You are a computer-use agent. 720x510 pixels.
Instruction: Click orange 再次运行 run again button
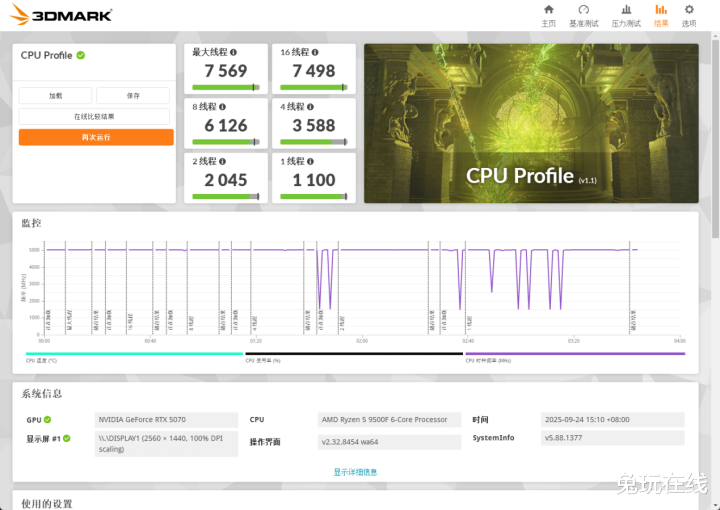click(95, 137)
